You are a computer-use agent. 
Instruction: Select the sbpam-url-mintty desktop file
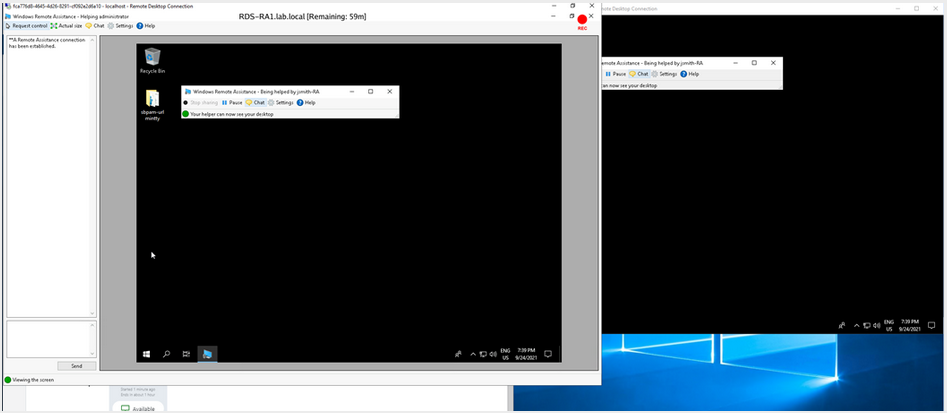[152, 103]
